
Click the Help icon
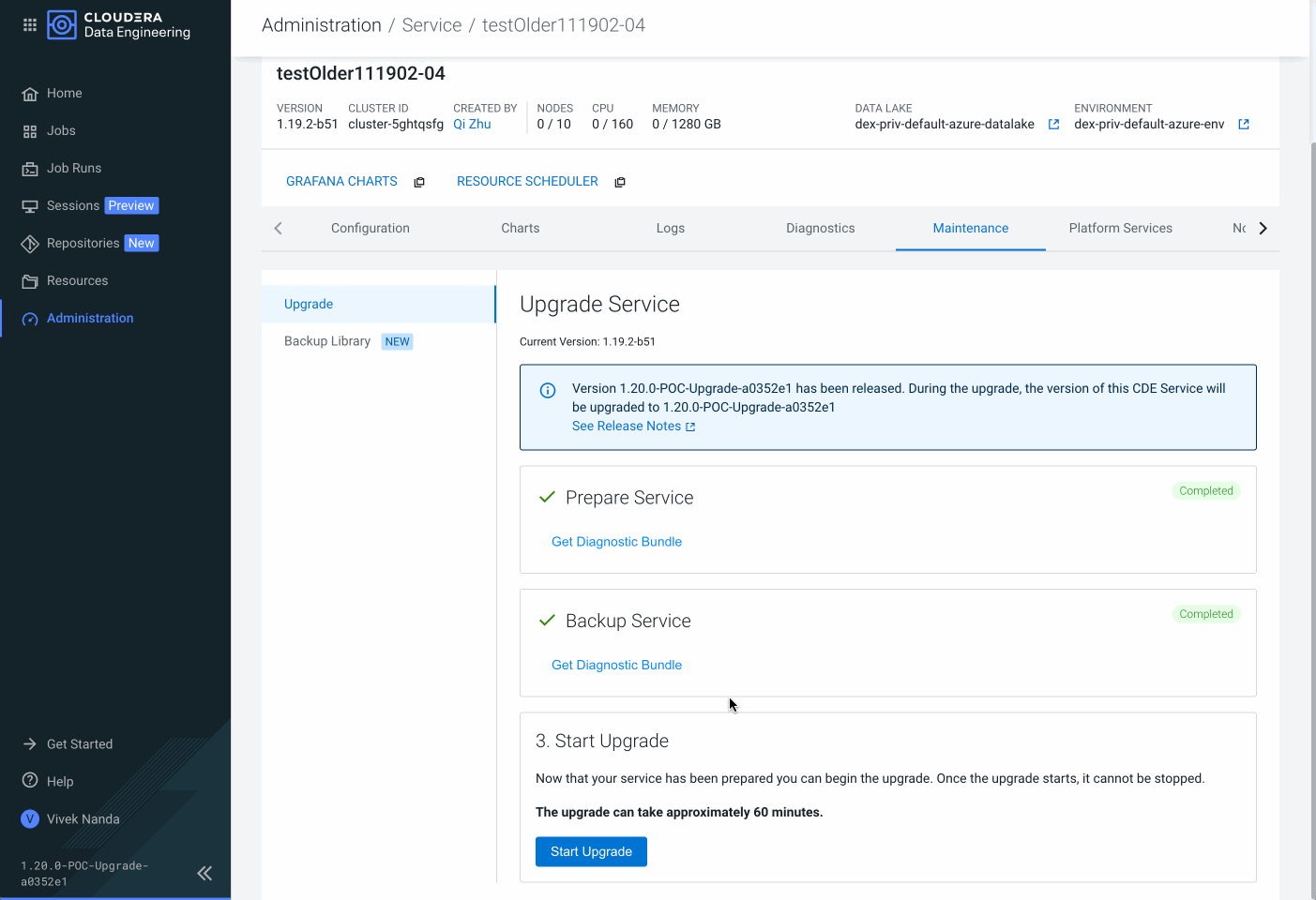(31, 781)
